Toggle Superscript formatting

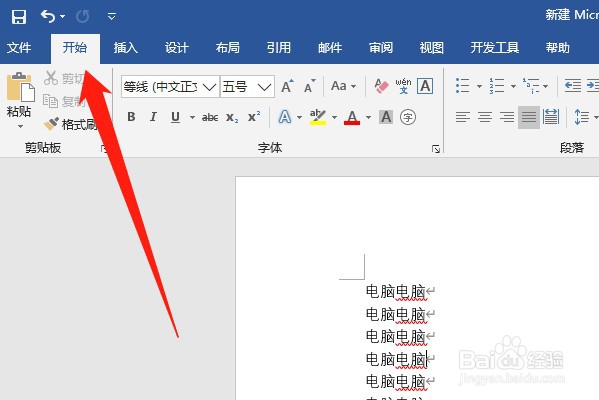pyautogui.click(x=254, y=117)
